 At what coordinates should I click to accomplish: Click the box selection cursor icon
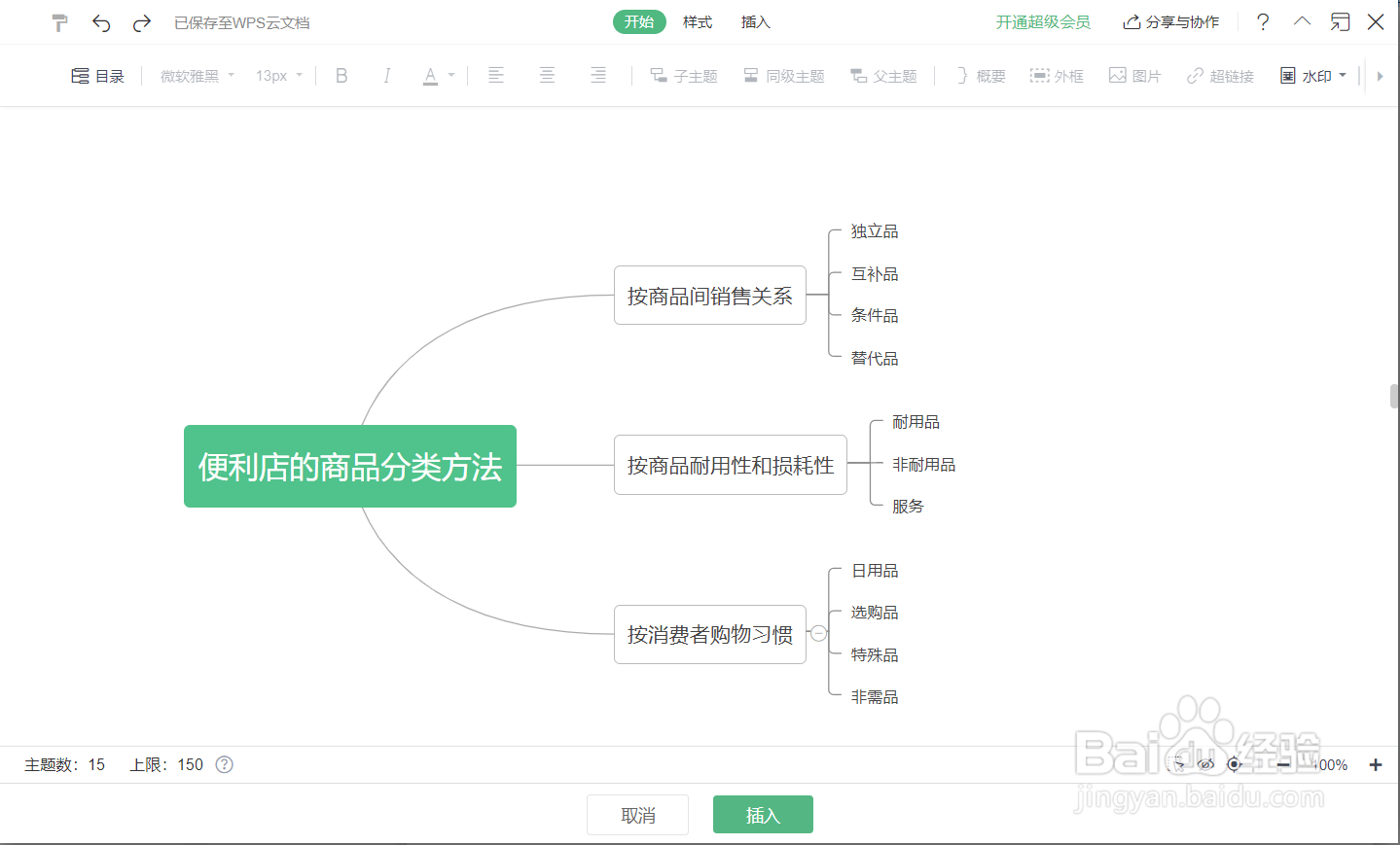tap(1178, 764)
